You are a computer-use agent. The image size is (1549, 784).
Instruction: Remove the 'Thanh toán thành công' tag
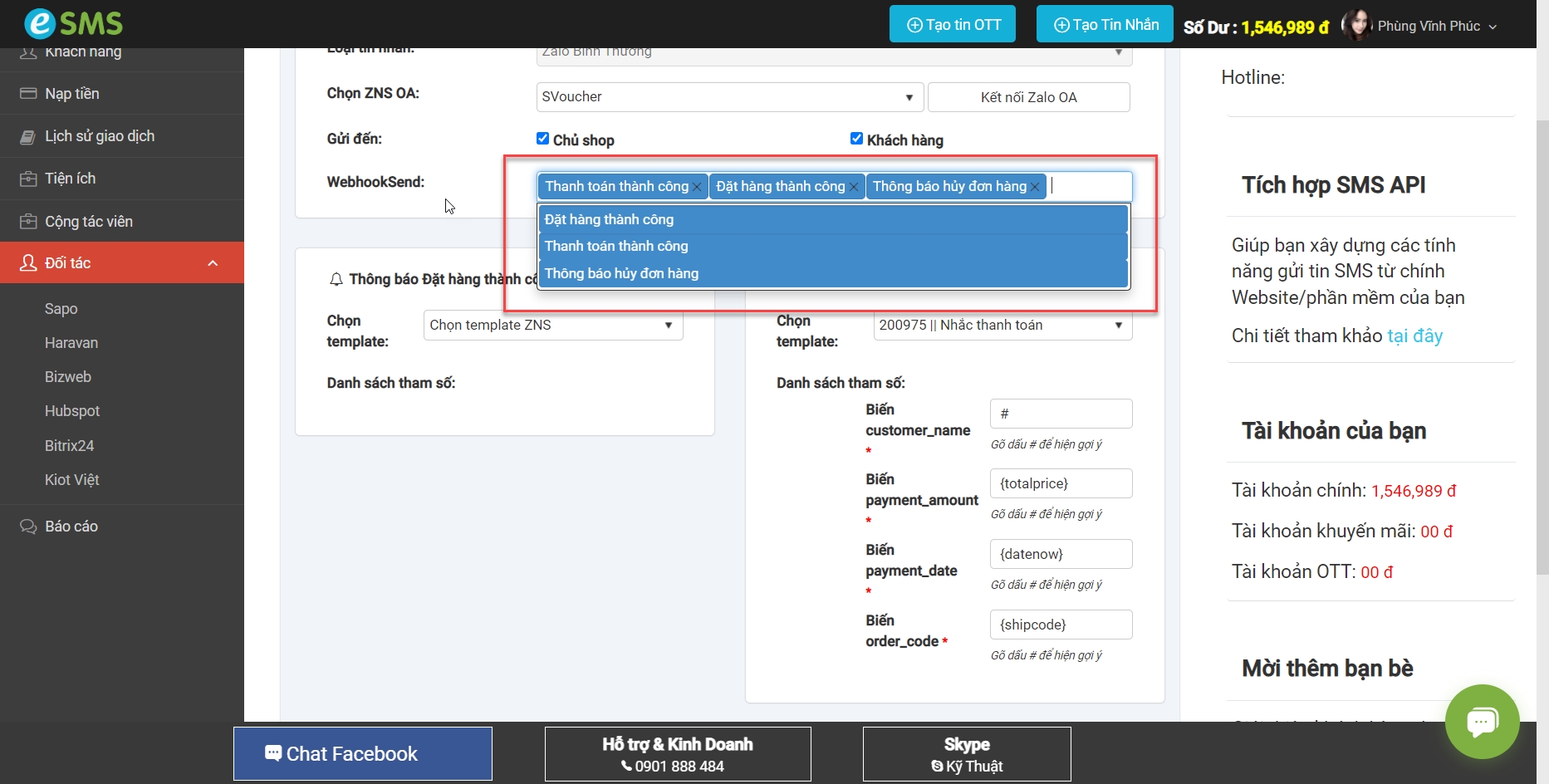(697, 187)
